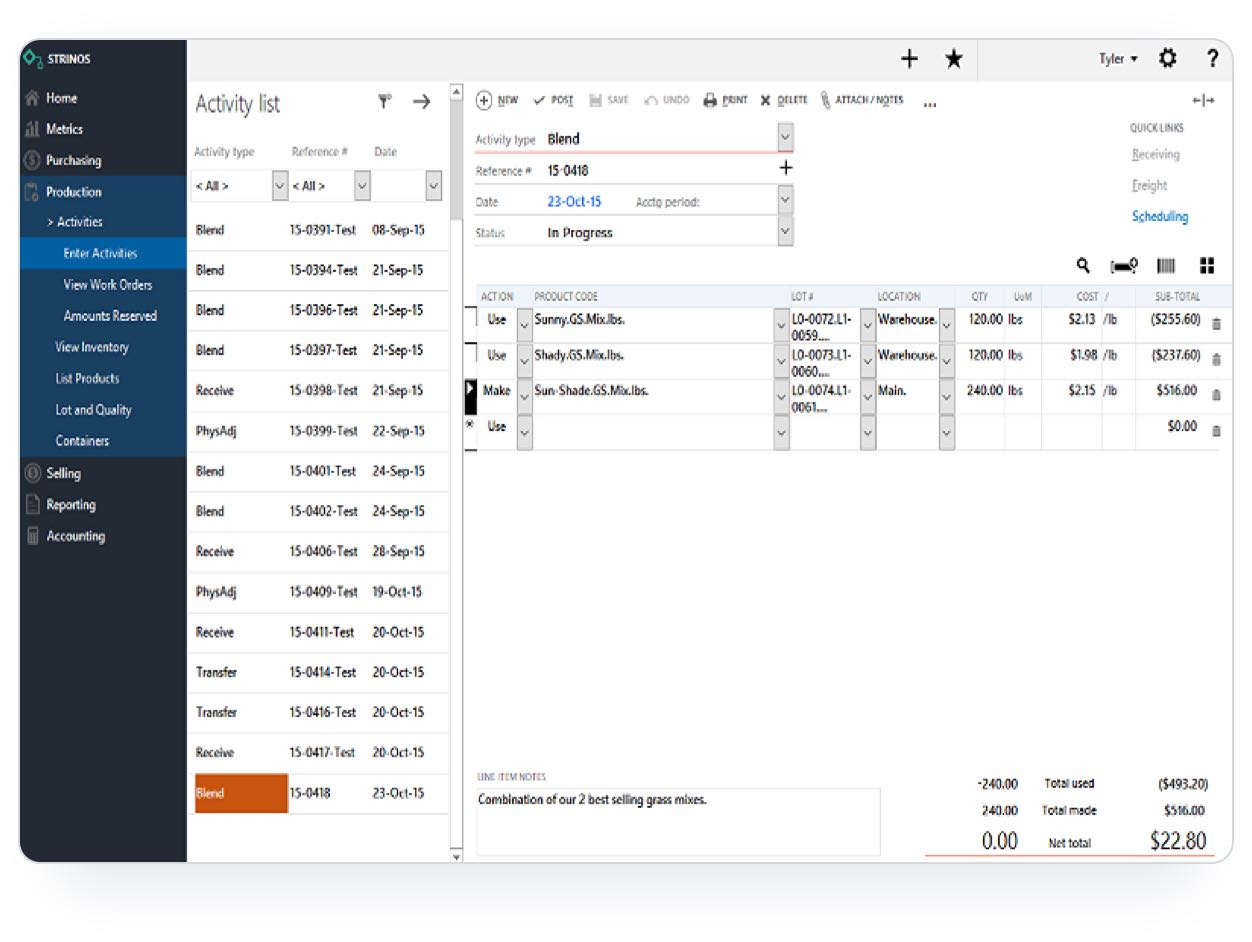Click the star favorites icon in the top bar
Screen dimensions: 1252x942
tap(953, 59)
